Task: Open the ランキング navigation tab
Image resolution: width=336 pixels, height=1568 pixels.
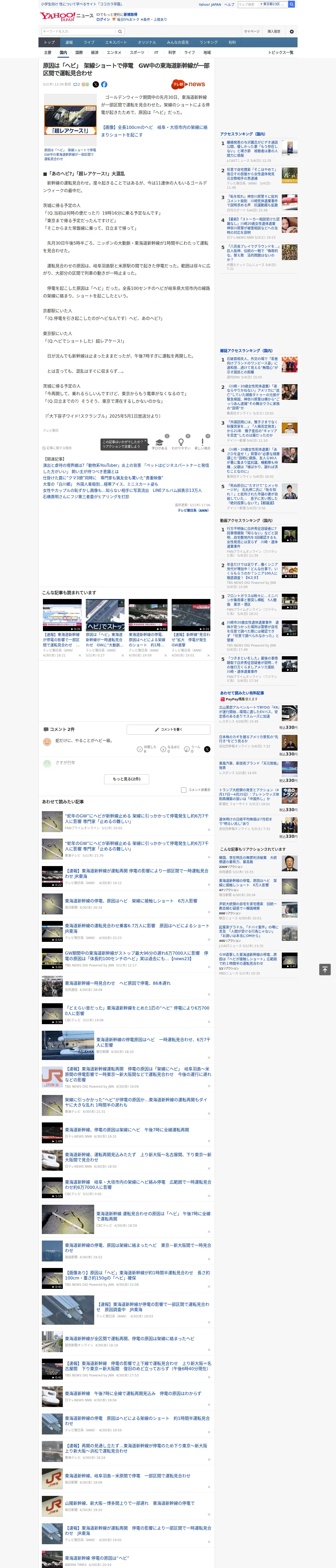Action: [x=209, y=43]
